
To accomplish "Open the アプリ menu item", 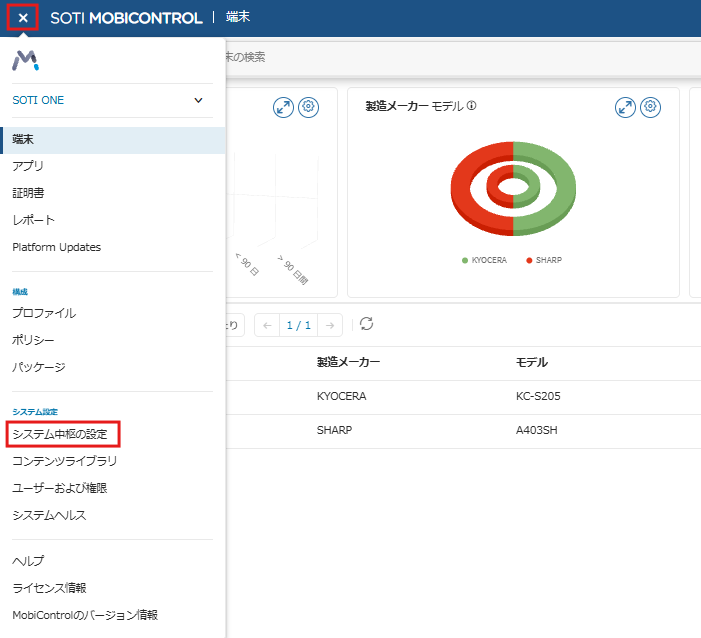I will coord(28,166).
